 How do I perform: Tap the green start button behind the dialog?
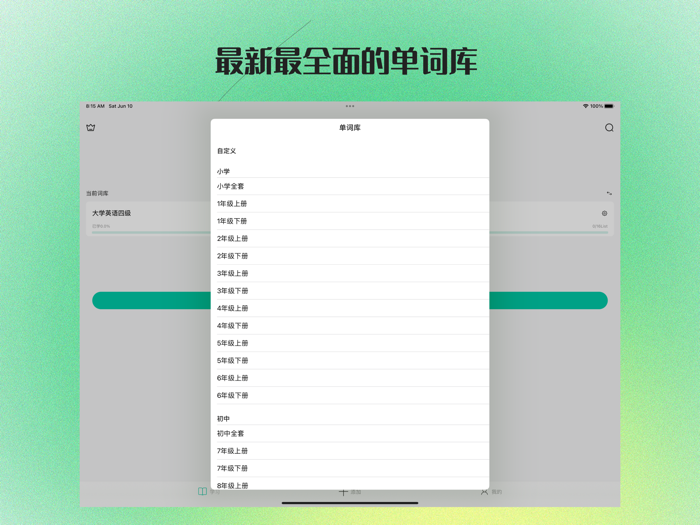tap(151, 300)
